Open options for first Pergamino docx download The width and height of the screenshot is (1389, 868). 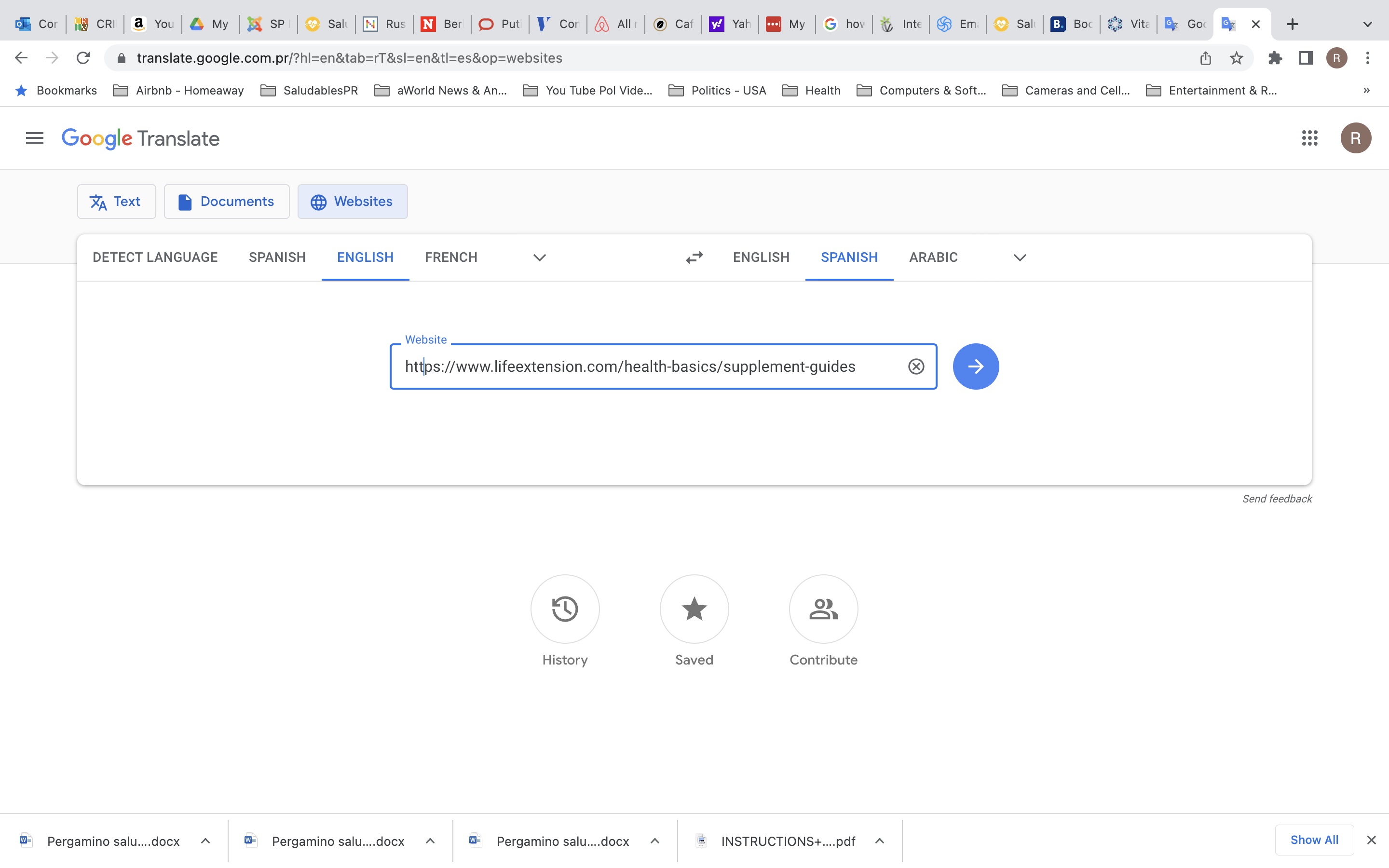[205, 841]
